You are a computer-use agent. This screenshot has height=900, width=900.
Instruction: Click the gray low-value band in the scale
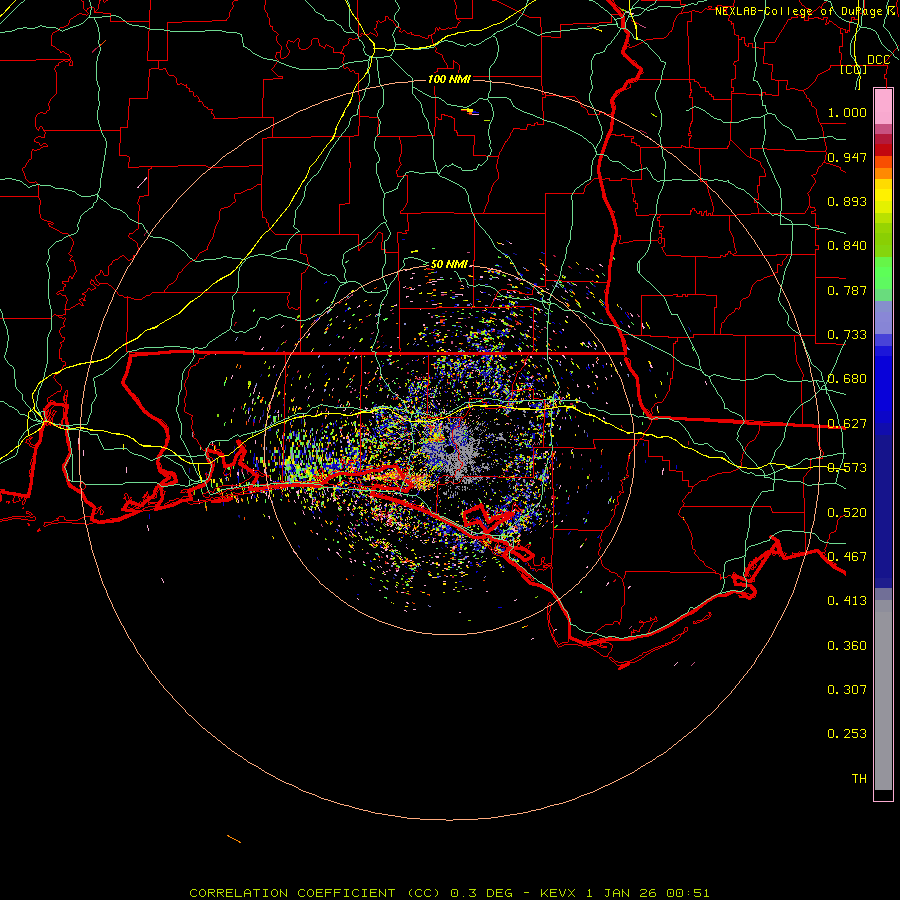coord(883,695)
